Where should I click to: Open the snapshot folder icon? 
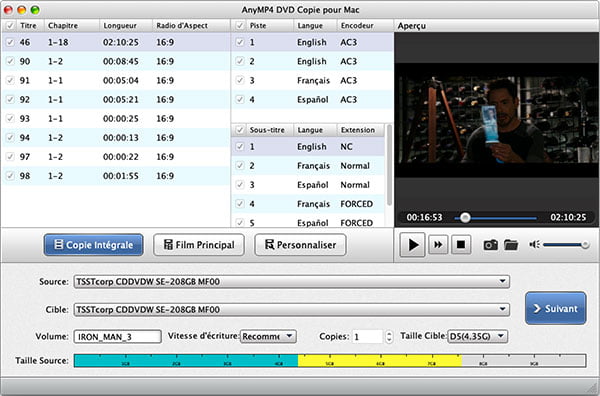(x=511, y=244)
